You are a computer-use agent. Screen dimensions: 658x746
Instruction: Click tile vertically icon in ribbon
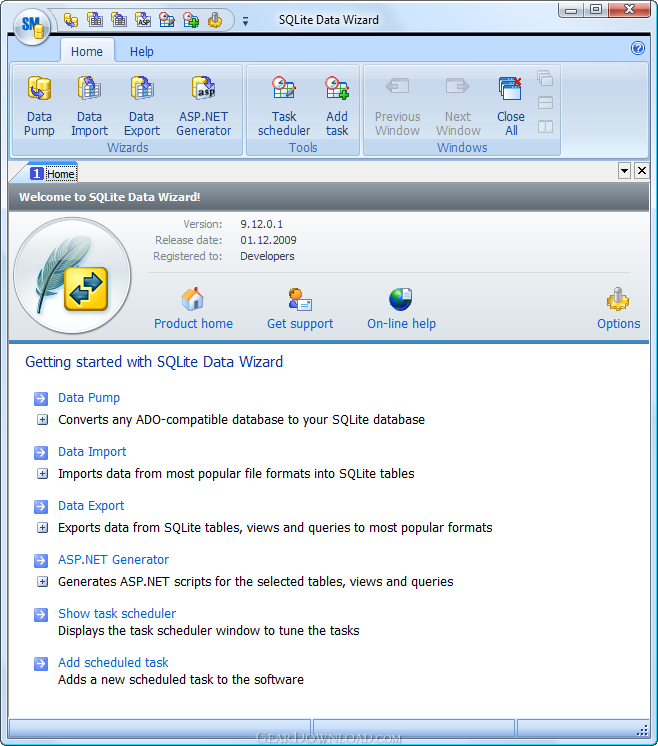pyautogui.click(x=545, y=127)
